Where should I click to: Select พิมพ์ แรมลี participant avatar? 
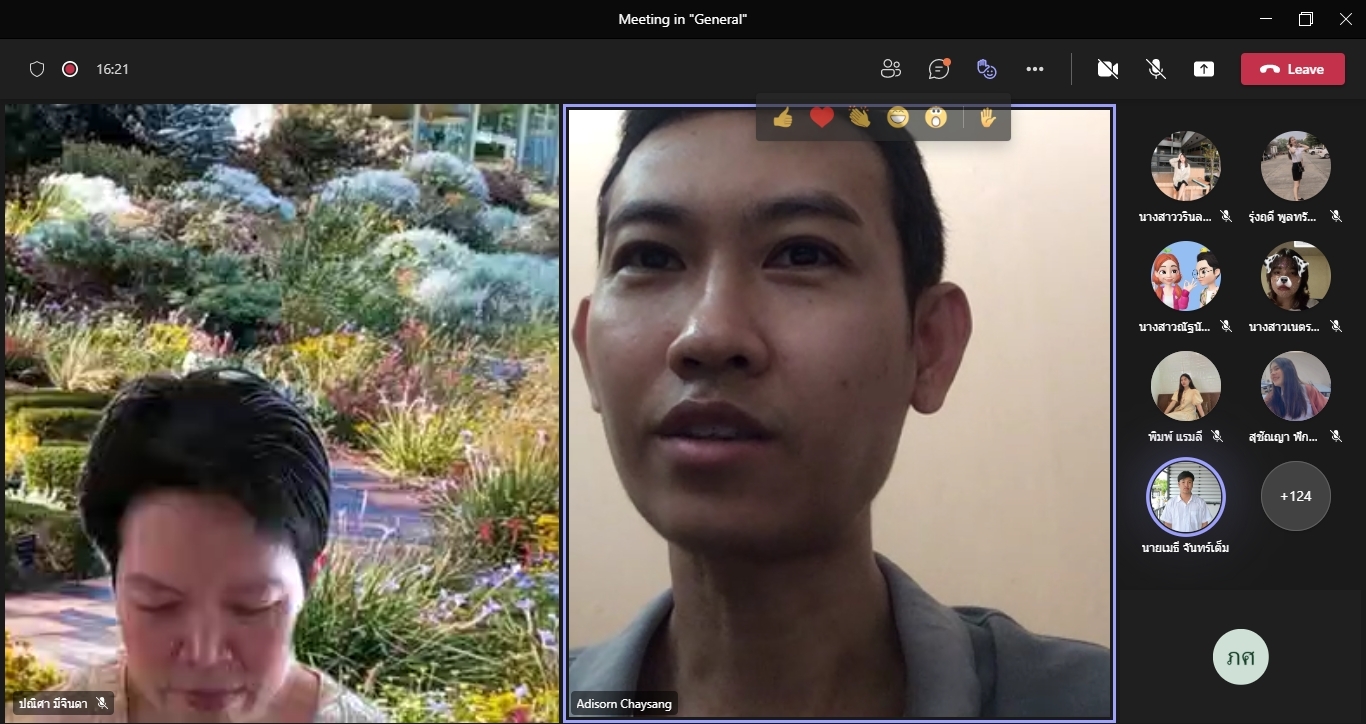(x=1186, y=386)
